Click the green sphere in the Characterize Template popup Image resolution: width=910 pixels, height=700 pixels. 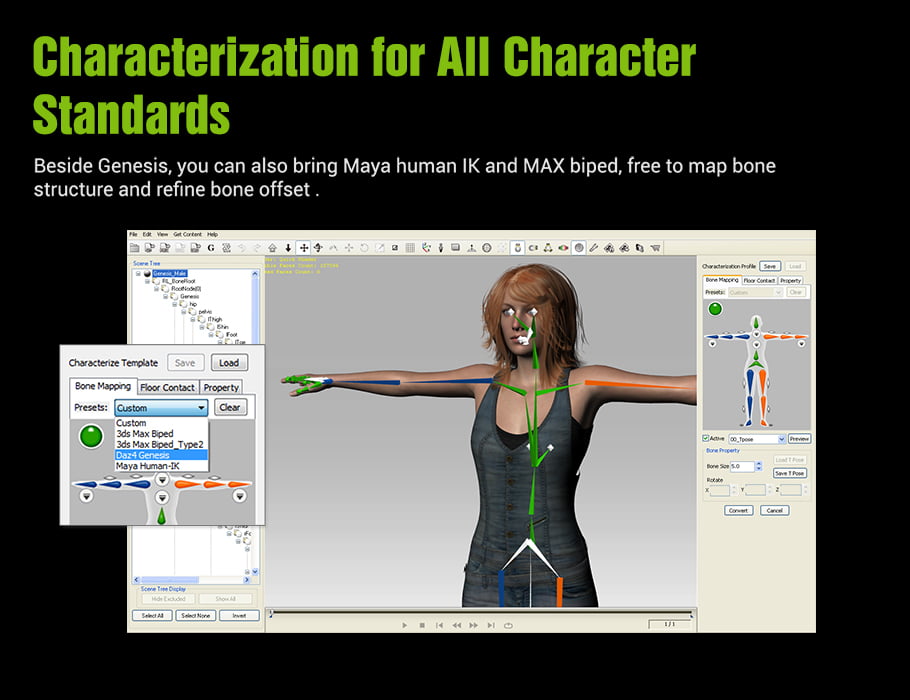[x=91, y=436]
